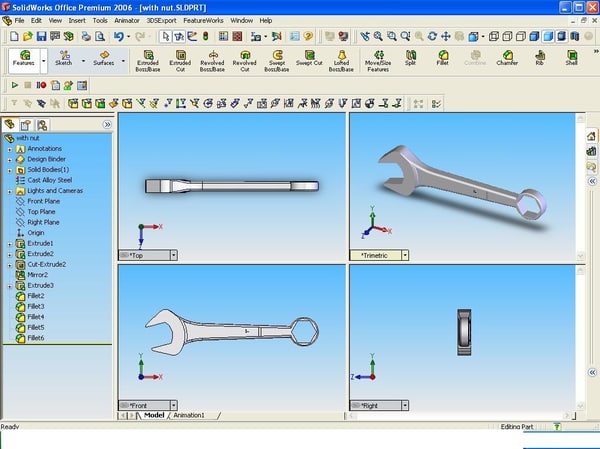Click the Undo icon
600x449 pixels.
click(119, 36)
